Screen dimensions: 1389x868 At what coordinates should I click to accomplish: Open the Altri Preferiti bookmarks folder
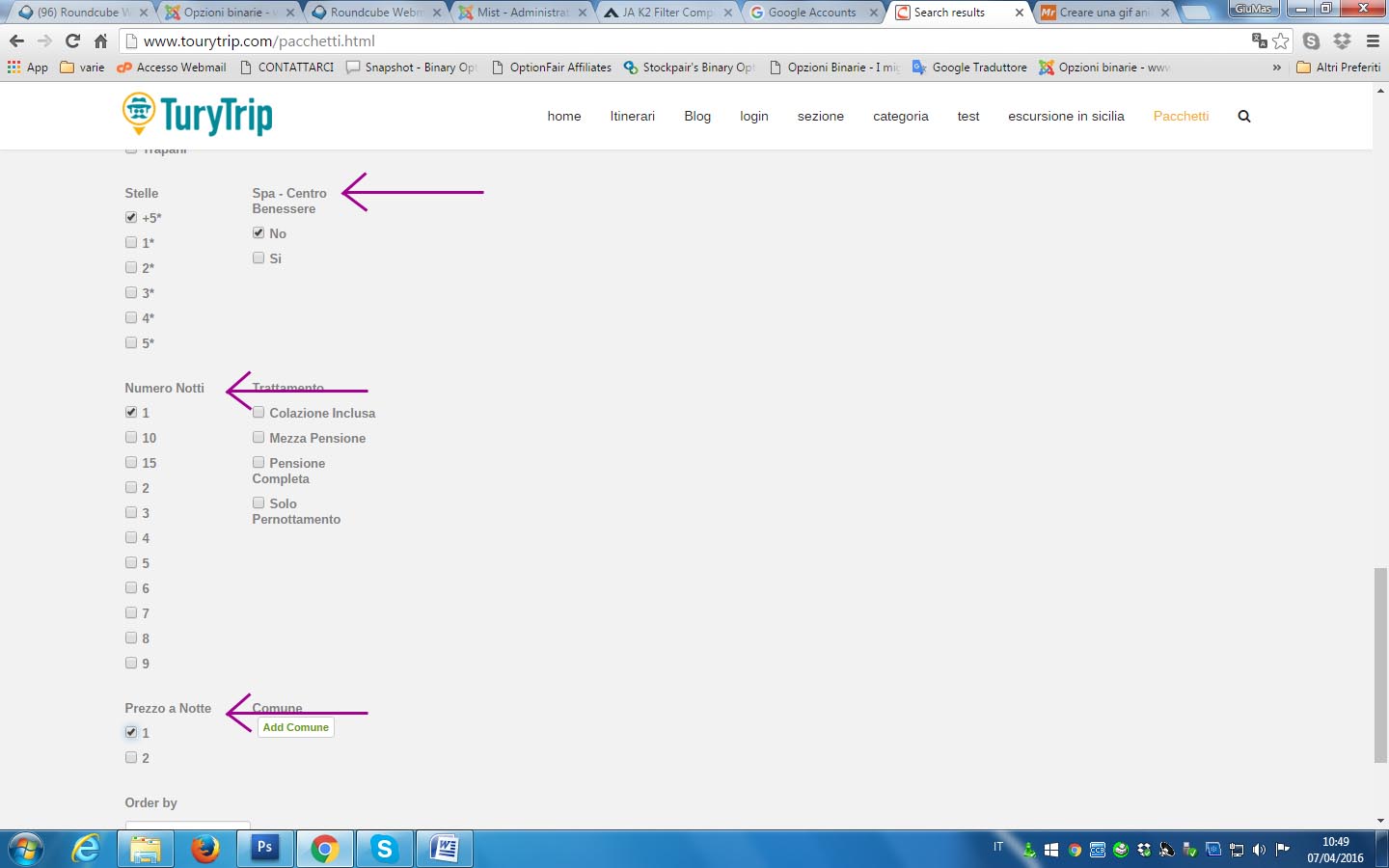tap(1339, 68)
